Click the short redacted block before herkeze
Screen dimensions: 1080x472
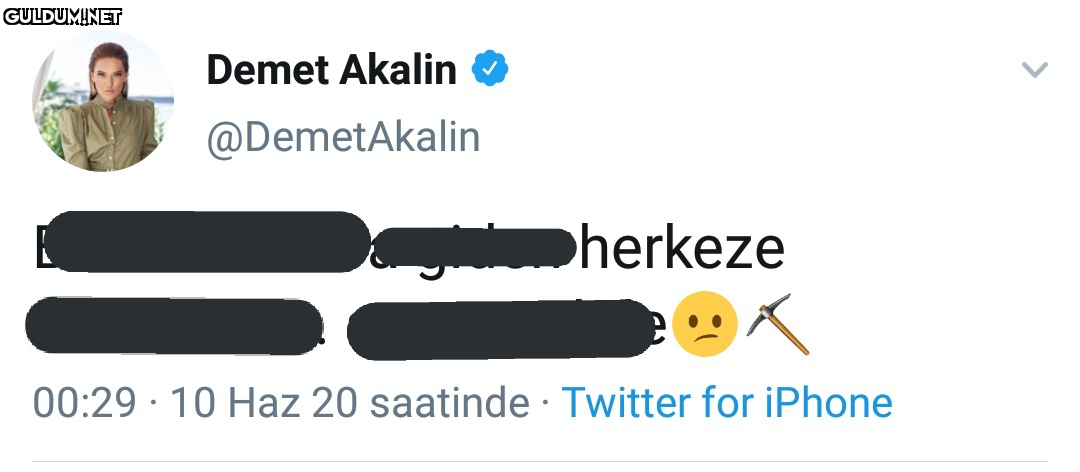point(479,247)
